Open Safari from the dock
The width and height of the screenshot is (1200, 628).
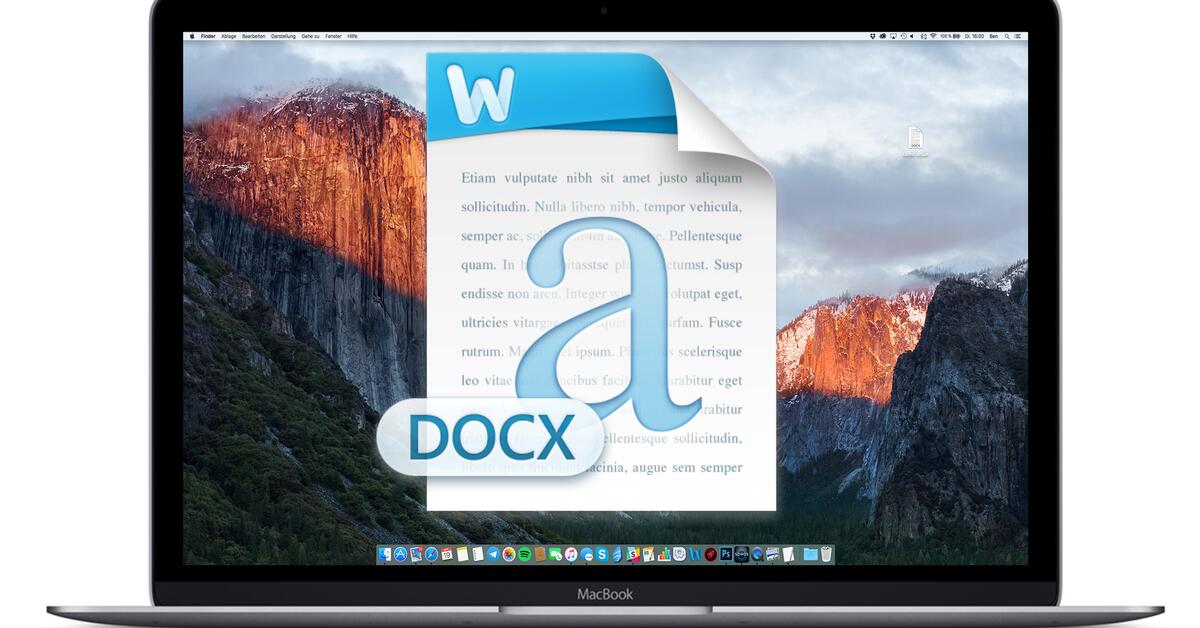coord(432,554)
